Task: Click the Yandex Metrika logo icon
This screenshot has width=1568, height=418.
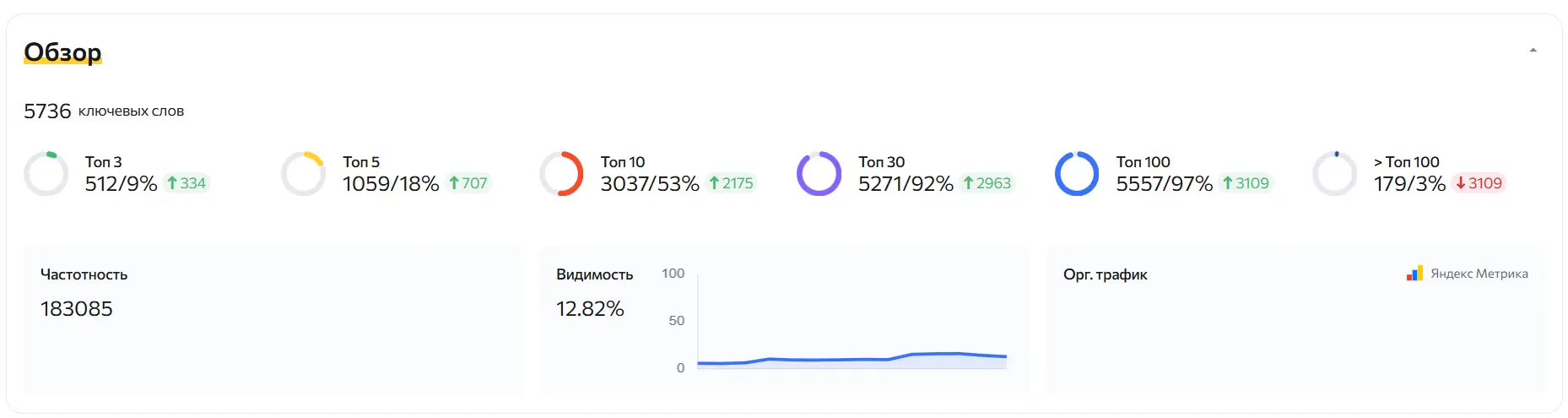Action: point(1414,274)
